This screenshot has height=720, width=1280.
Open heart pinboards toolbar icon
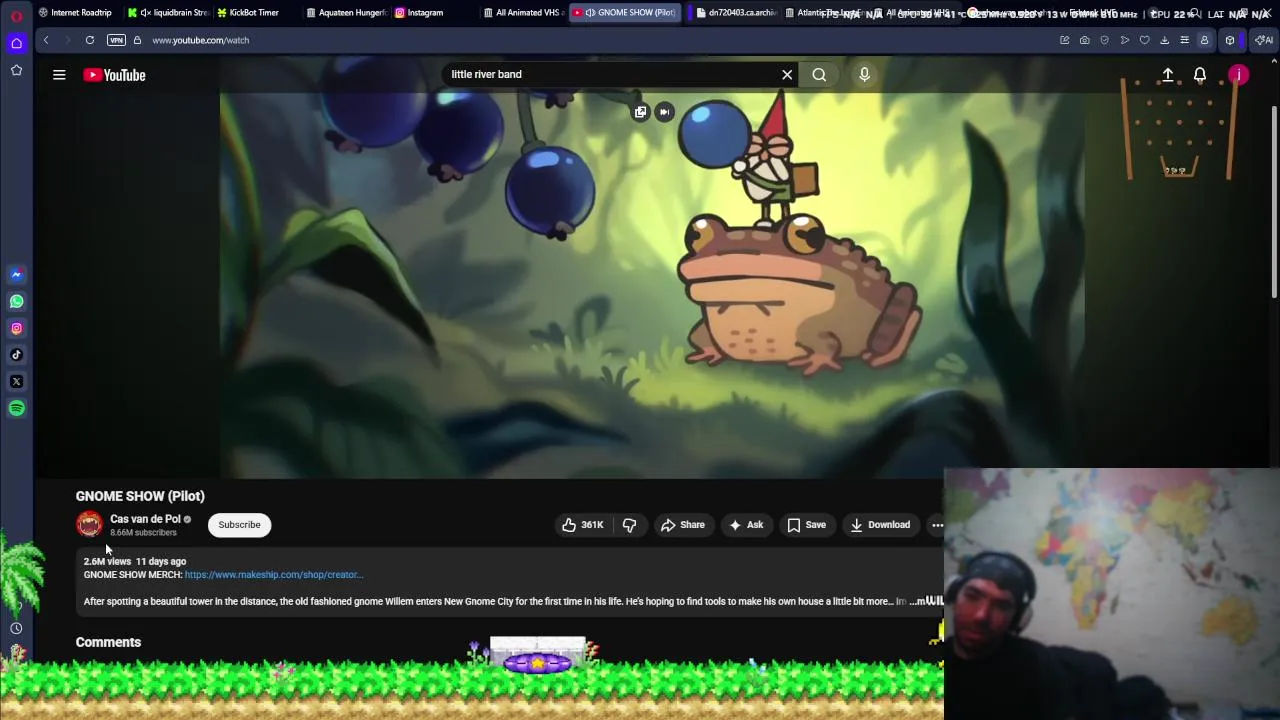pos(1144,40)
